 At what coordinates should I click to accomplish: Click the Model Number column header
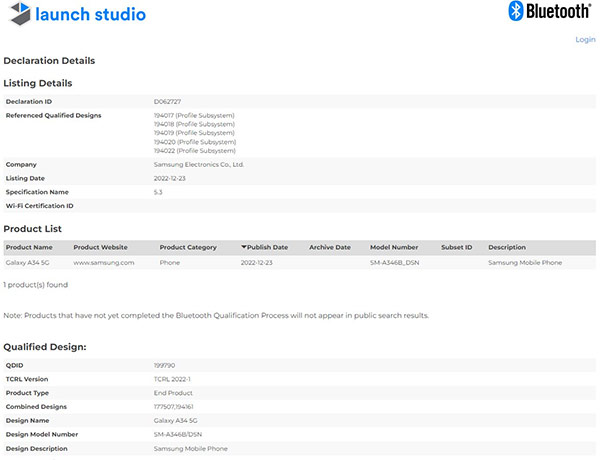394,247
